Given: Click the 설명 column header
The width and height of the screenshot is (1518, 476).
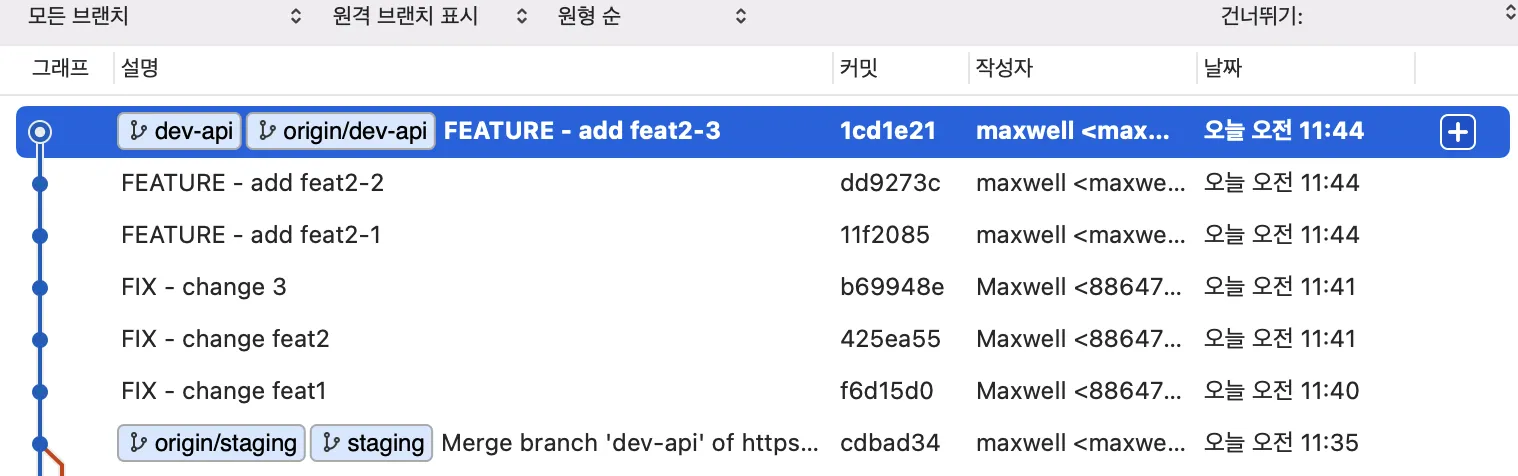Looking at the screenshot, I should tap(140, 68).
